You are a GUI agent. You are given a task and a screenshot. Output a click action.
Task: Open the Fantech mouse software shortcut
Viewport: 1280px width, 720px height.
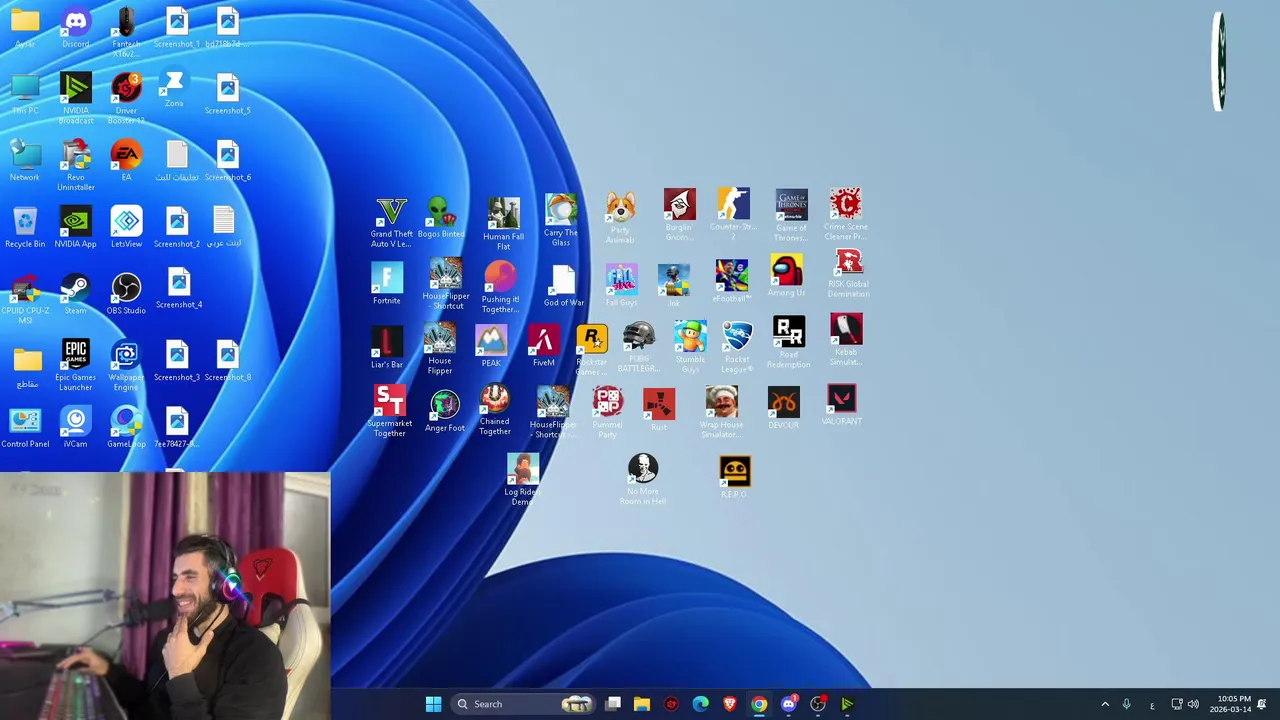point(126,32)
